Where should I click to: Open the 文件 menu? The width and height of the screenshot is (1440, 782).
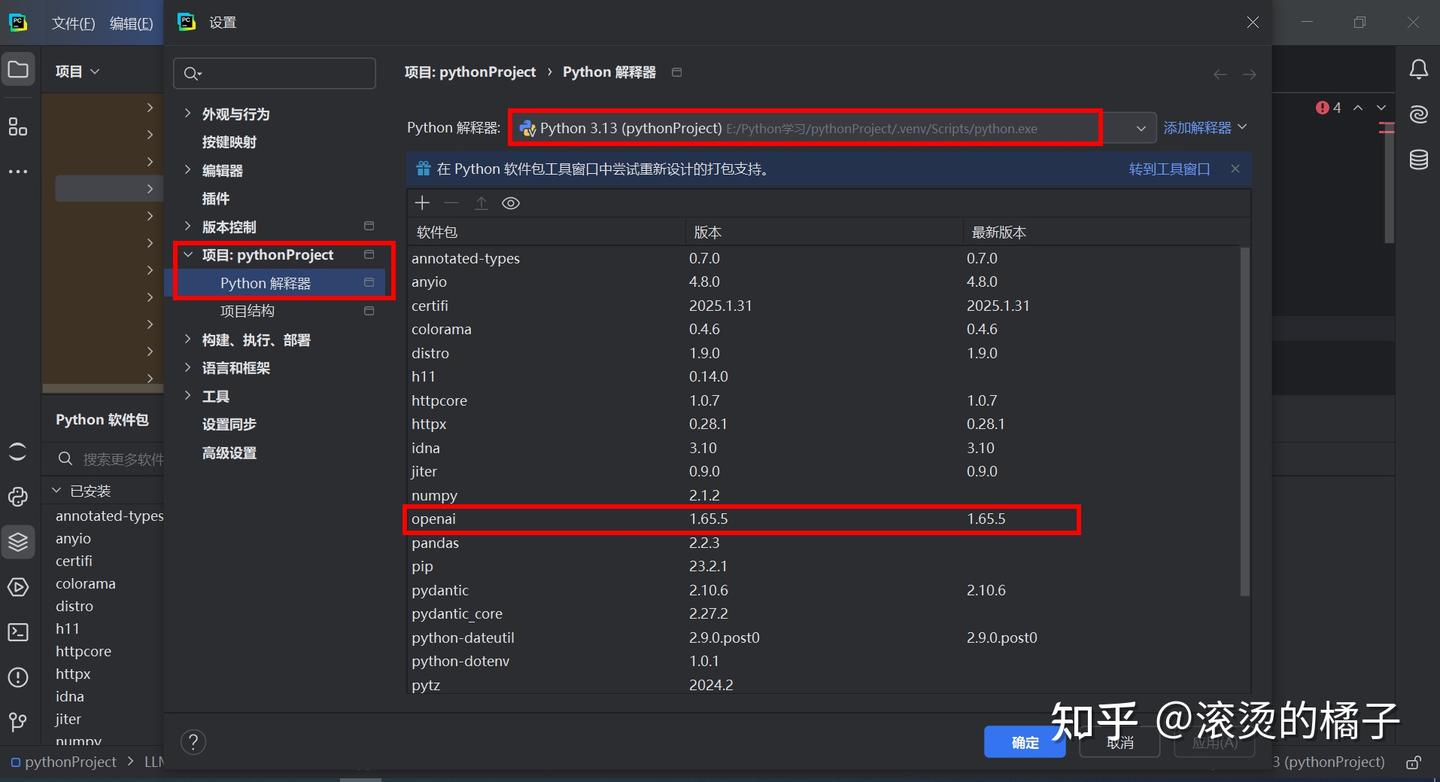[73, 23]
